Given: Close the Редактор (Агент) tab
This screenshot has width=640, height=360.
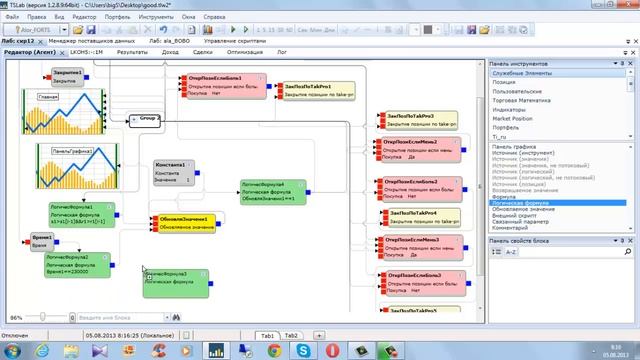Looking at the screenshot, I should point(62,53).
